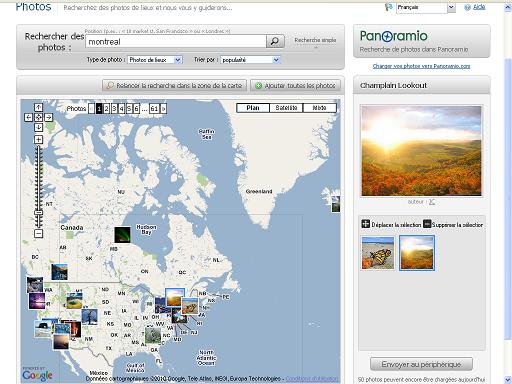Screen dimensions: 512x384
Task: Pan the map right with arrow
Action: pos(49,117)
